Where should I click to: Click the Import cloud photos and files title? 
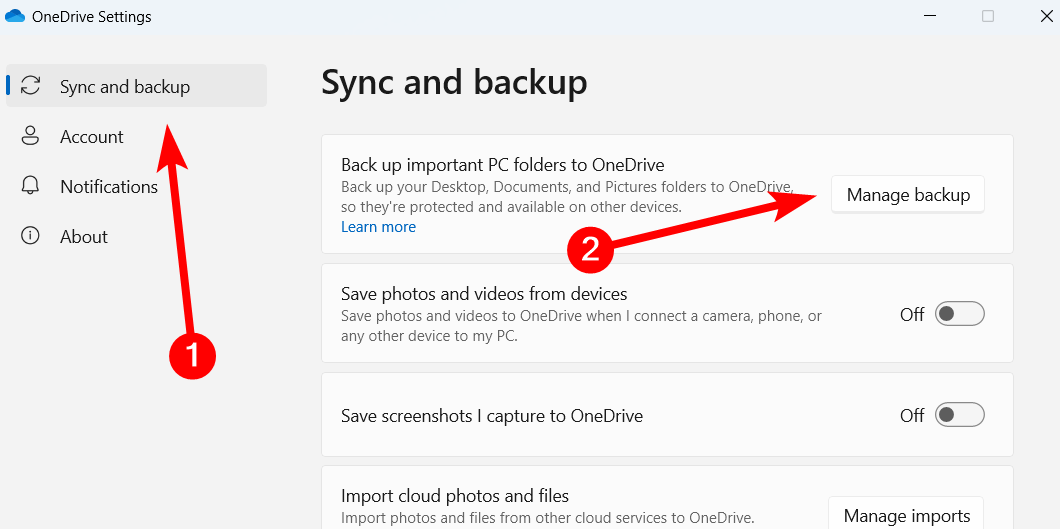pos(455,496)
